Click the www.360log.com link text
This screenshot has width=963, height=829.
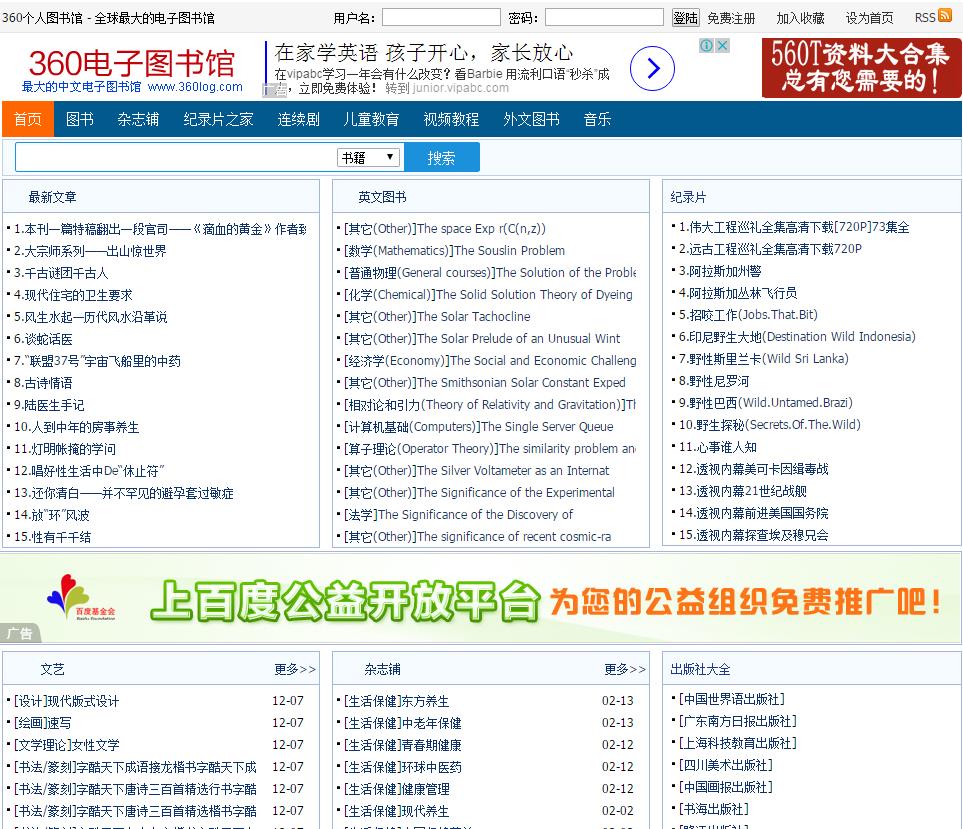195,87
